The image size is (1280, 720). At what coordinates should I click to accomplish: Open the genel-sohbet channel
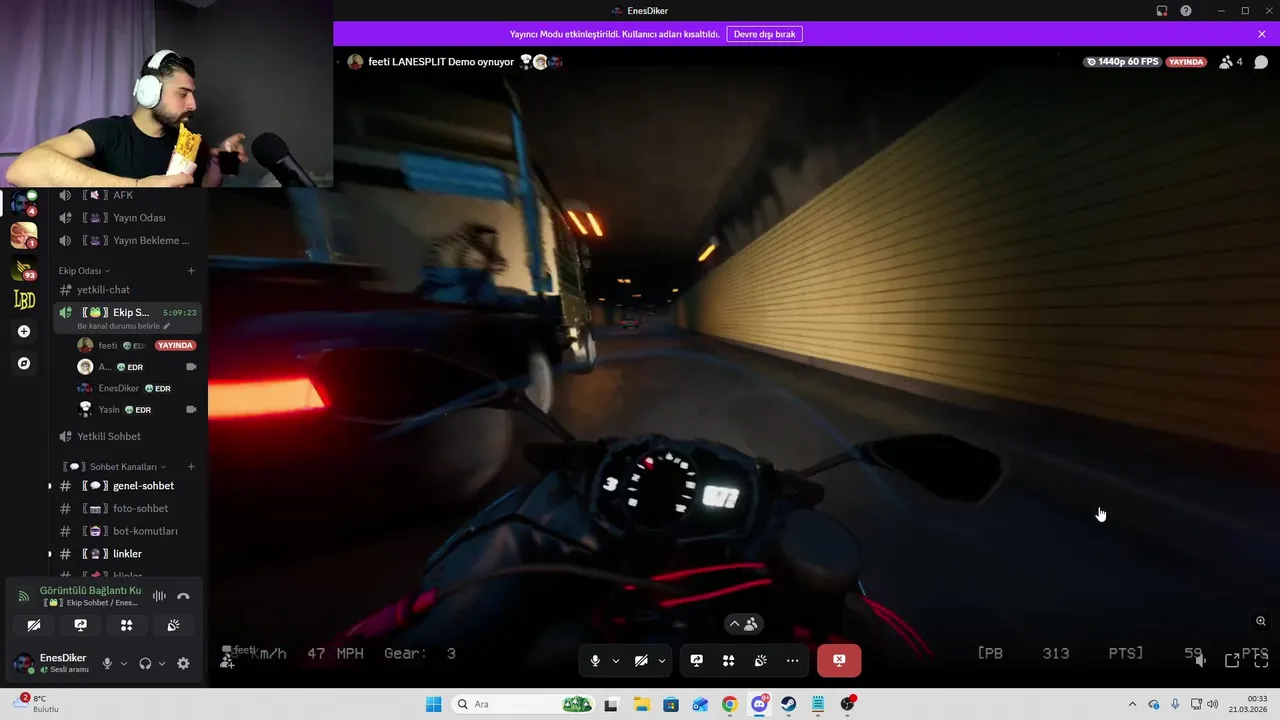point(128,486)
